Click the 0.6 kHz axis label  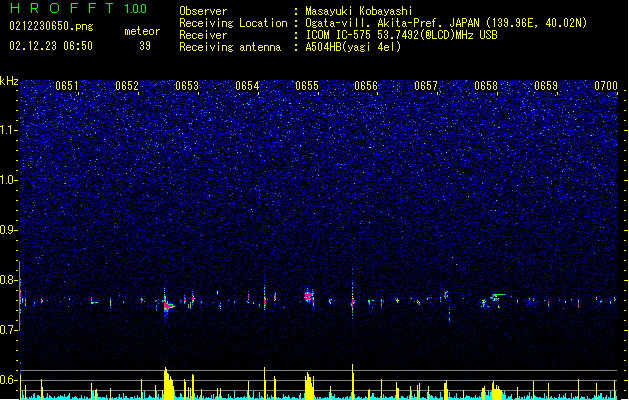pos(9,380)
